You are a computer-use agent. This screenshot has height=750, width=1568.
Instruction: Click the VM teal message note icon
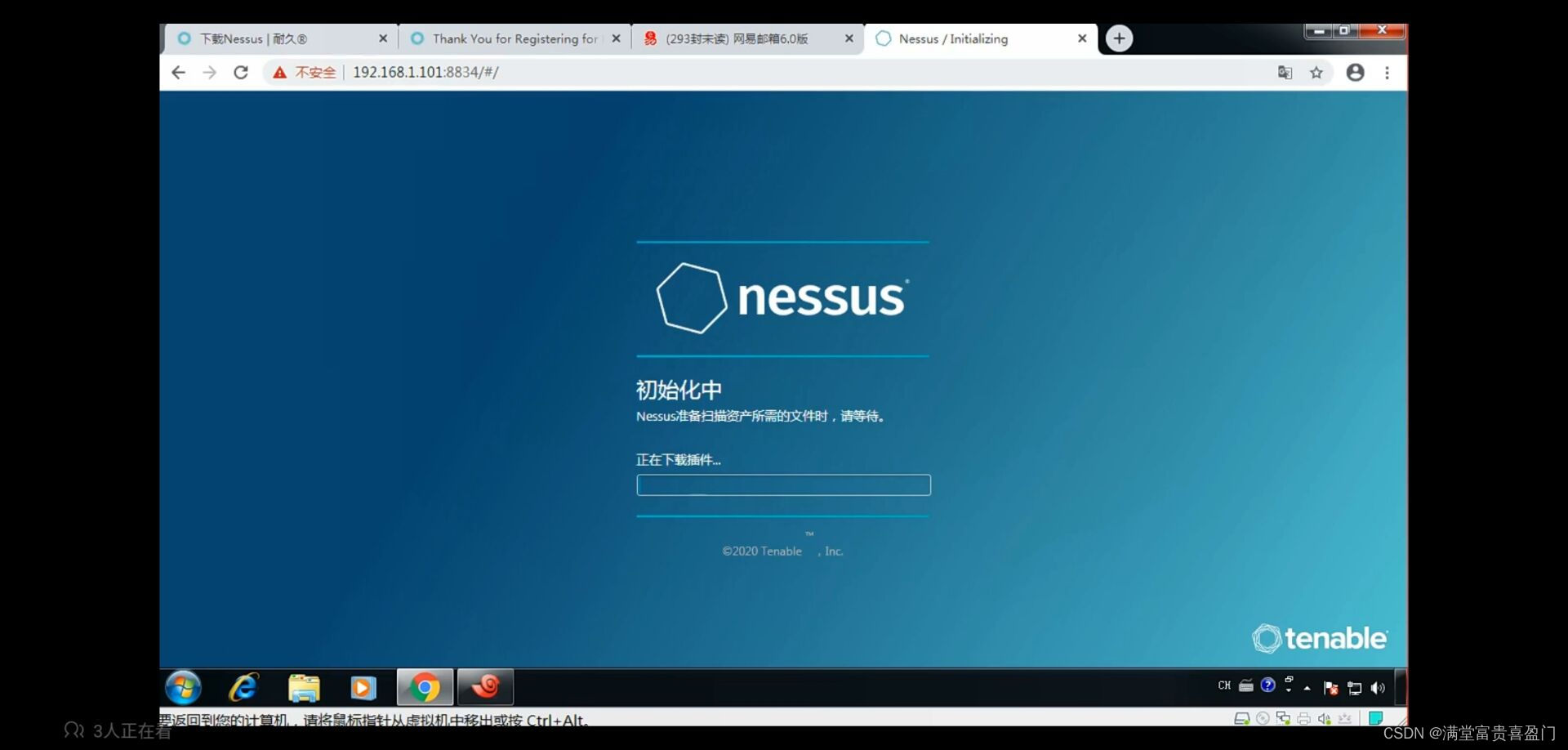pos(1376,718)
